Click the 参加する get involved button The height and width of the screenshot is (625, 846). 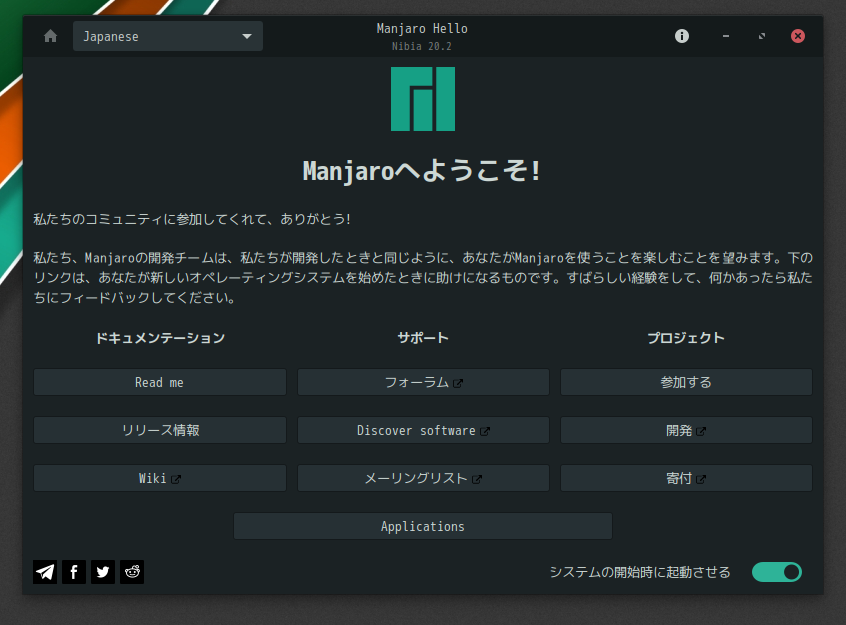686,382
